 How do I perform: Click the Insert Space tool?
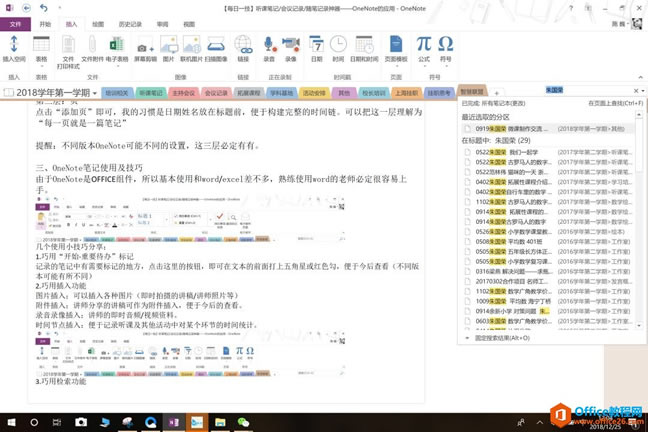pos(14,49)
